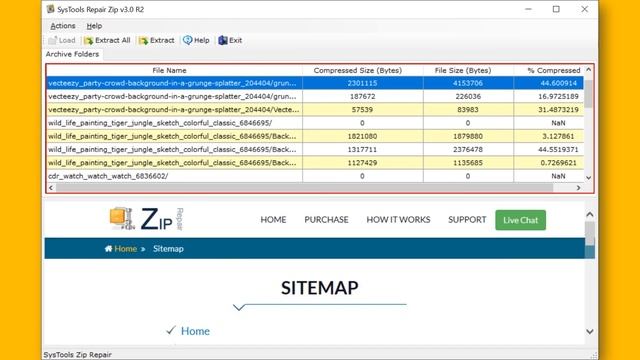Viewport: 640px width, 360px height.
Task: Click the green Live Chat button
Action: [520, 220]
